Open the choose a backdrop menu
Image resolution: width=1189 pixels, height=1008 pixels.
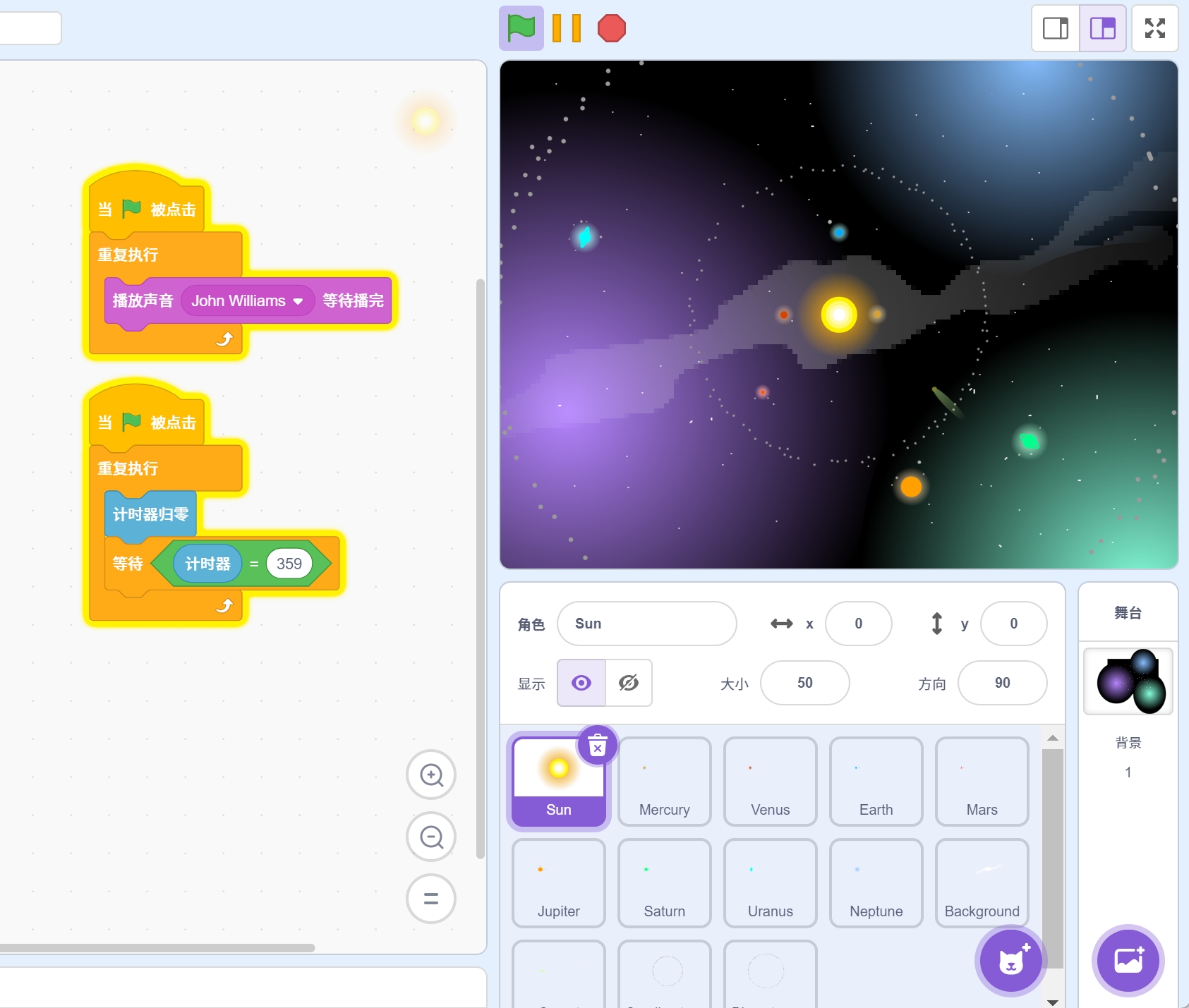(1128, 961)
